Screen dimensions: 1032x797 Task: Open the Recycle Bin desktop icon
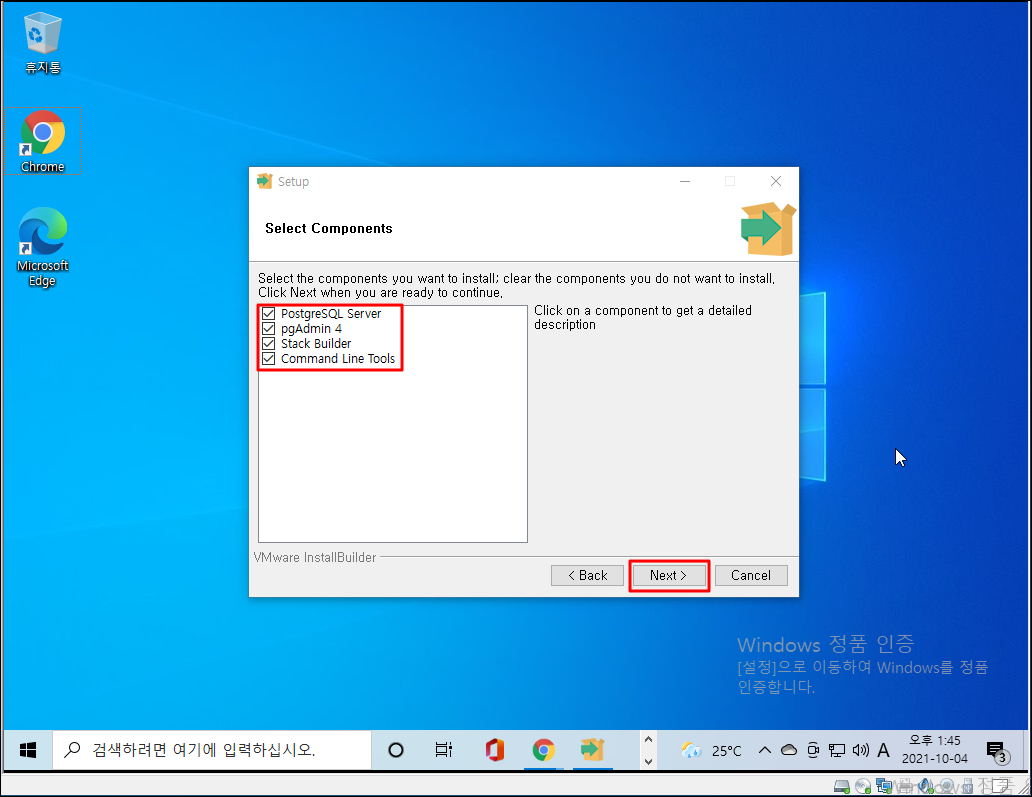click(43, 43)
